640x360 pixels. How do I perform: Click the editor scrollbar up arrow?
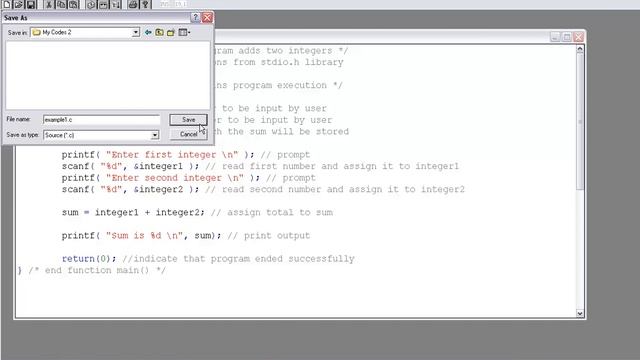tap(580, 49)
